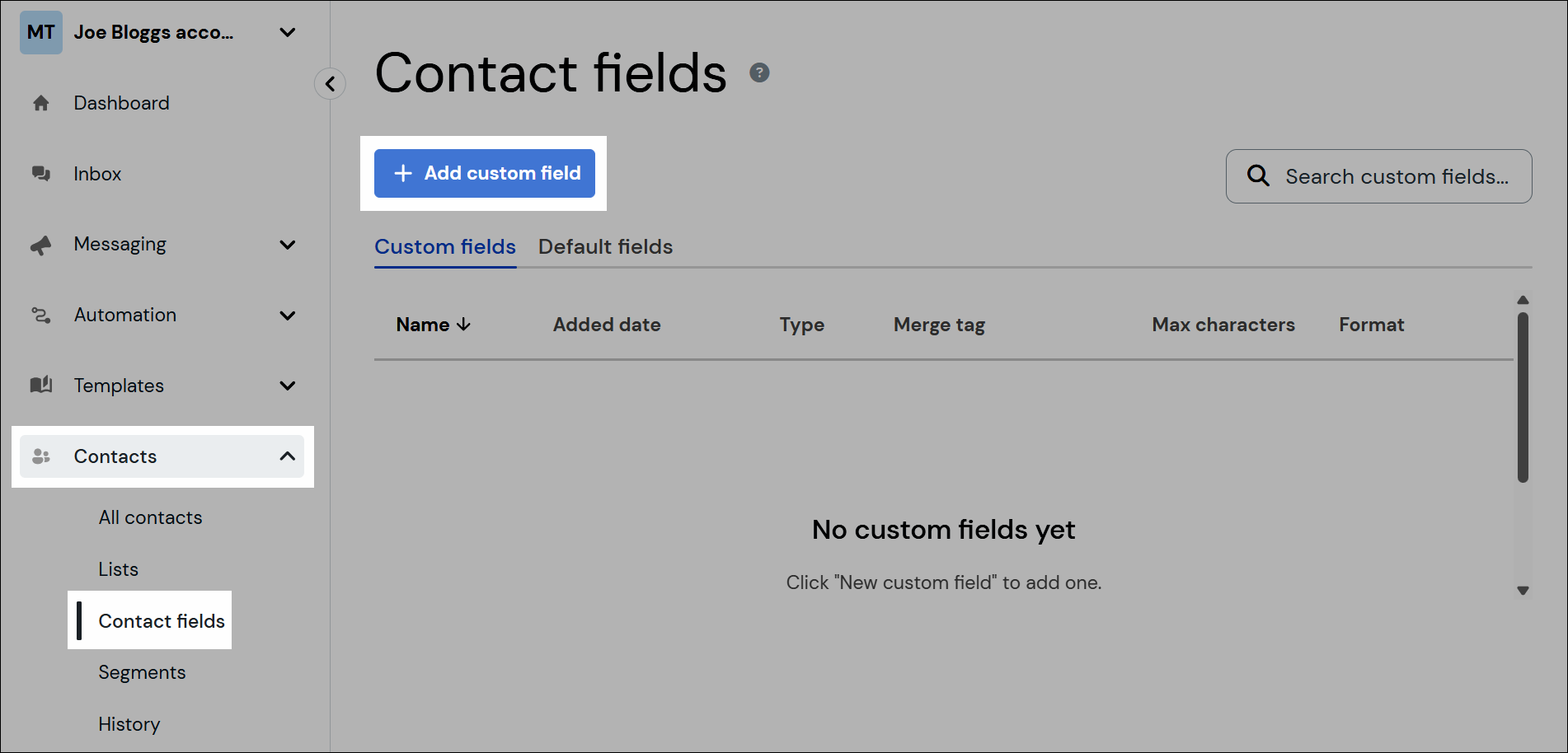Select the Messaging pin icon
Screen dimensions: 1568x753
(40, 244)
